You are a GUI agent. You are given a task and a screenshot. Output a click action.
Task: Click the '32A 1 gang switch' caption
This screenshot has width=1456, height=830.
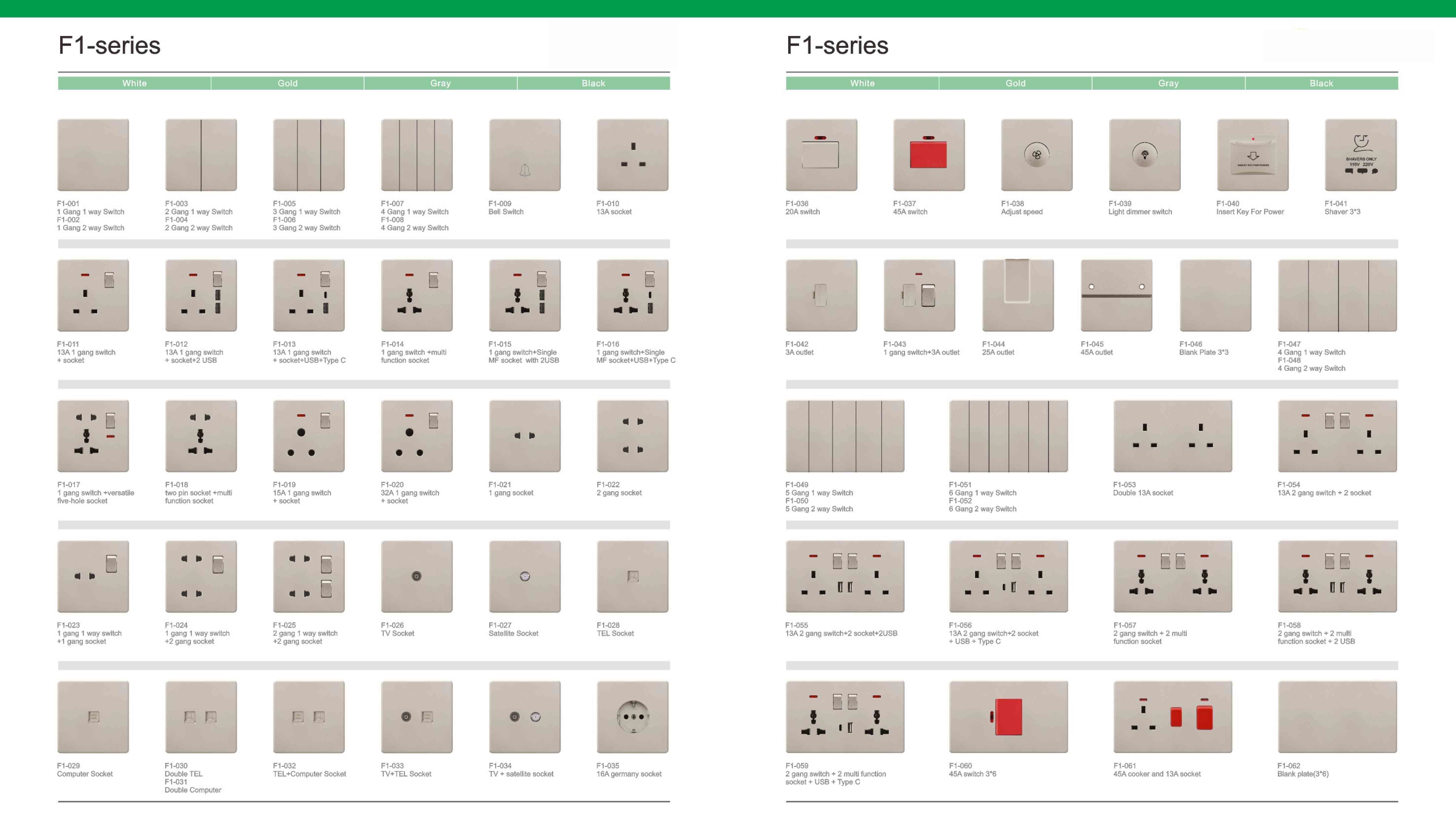tap(410, 493)
